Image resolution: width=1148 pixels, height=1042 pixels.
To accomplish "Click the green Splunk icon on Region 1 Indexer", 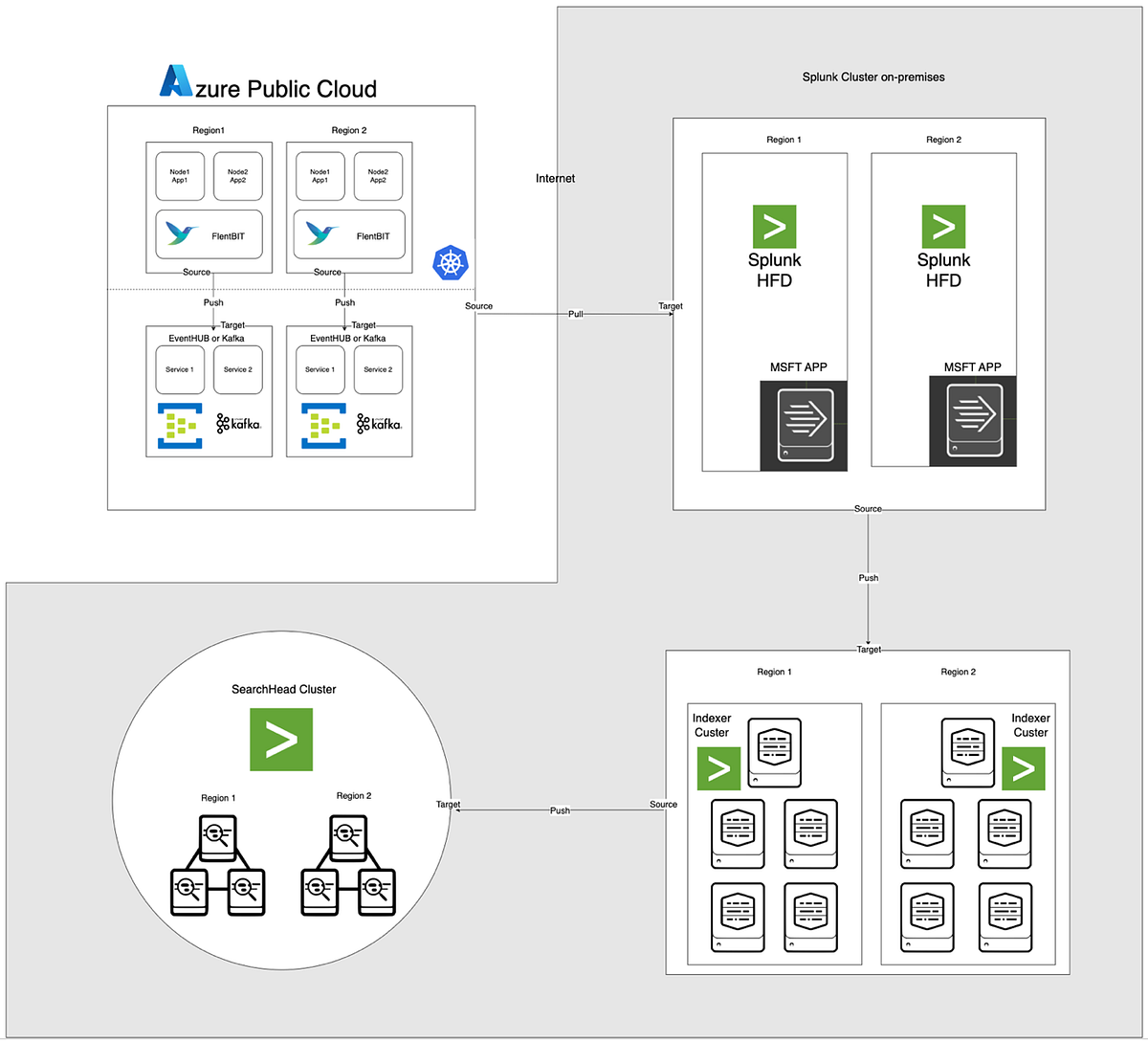I will click(718, 768).
